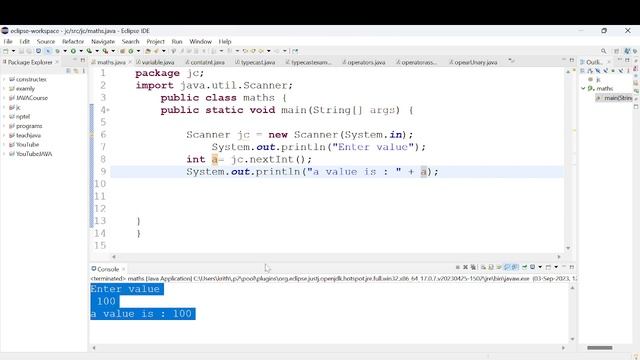Click the Pin Console icon

[524, 267]
